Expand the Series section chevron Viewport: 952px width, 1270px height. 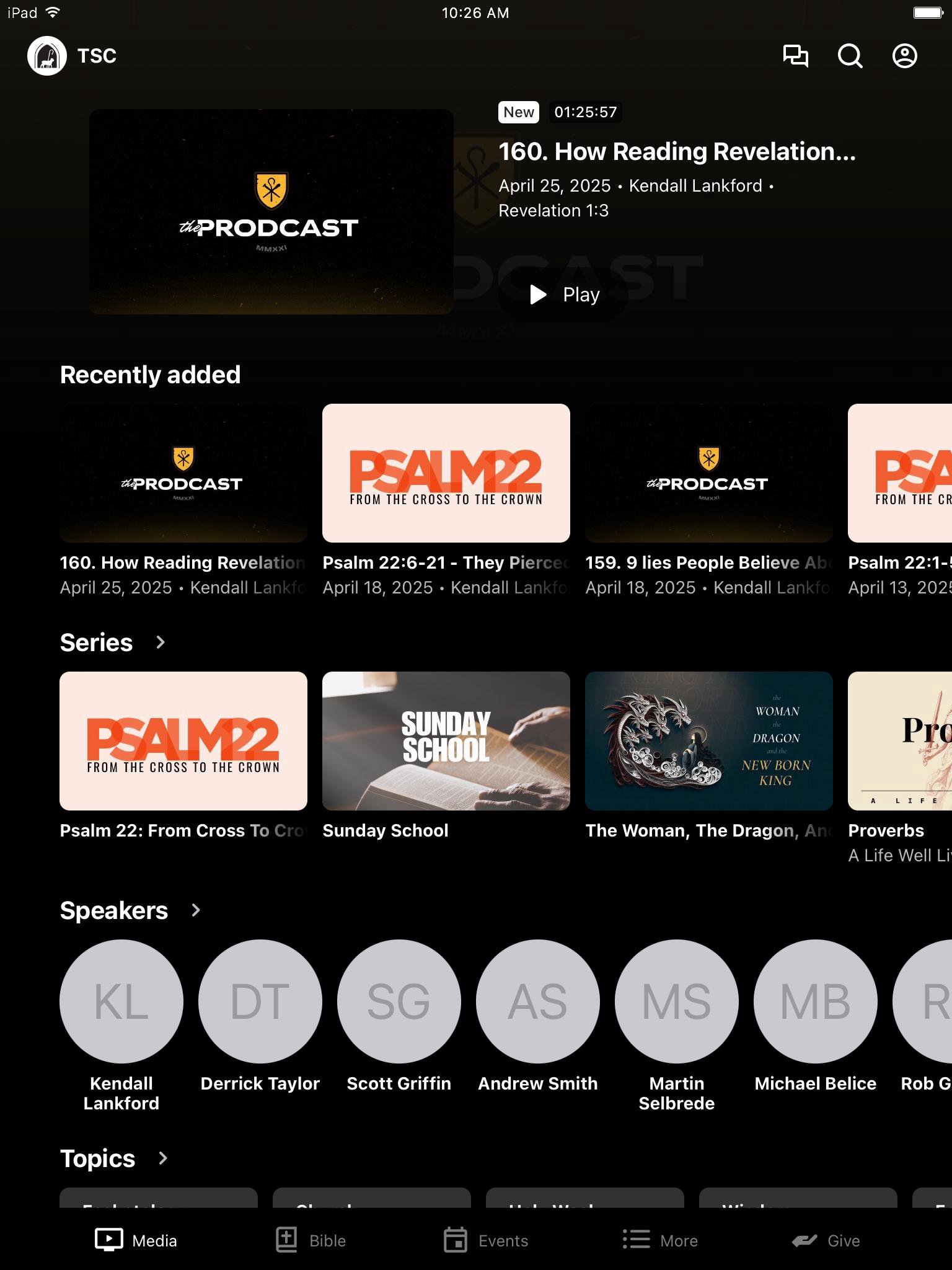[x=161, y=642]
